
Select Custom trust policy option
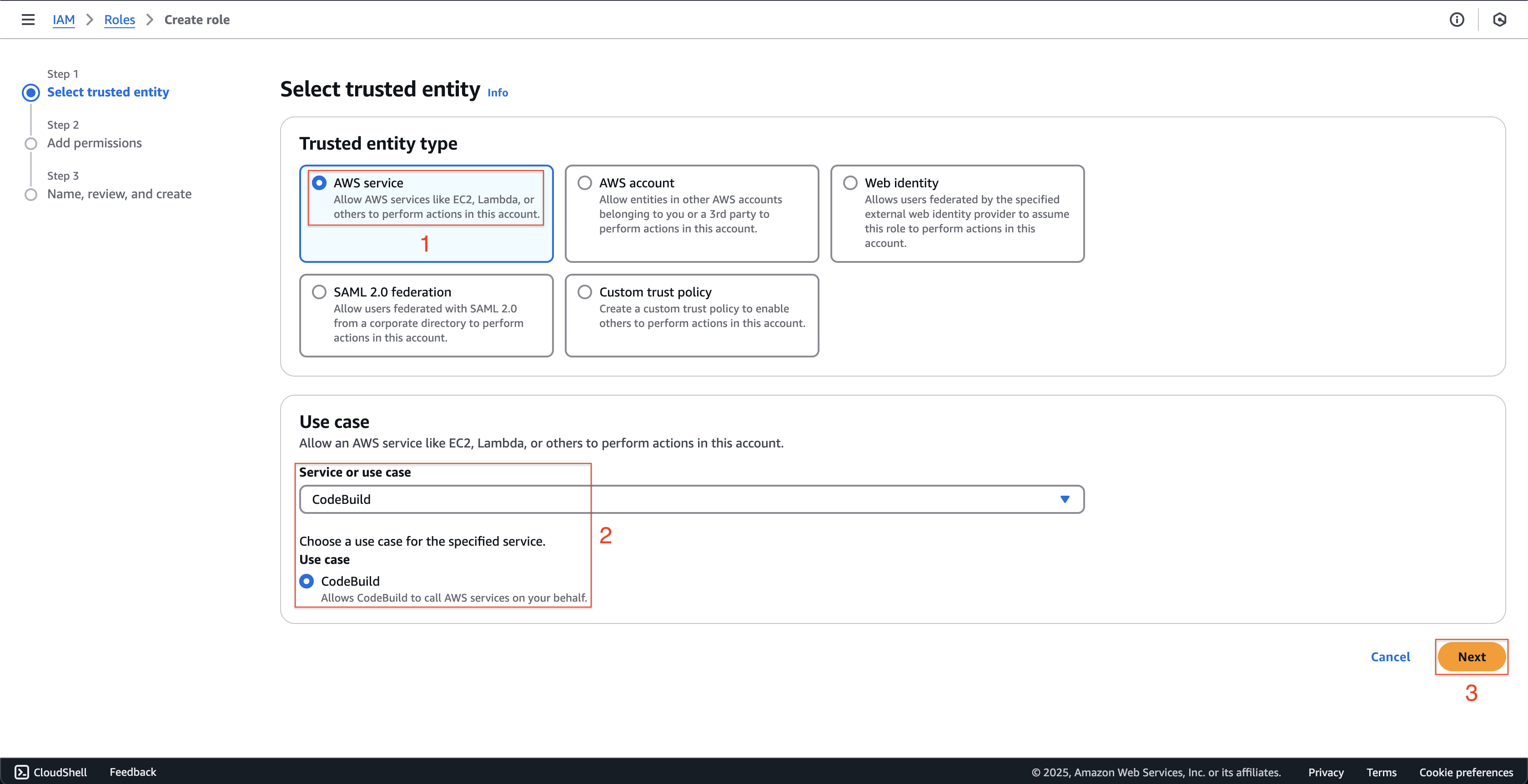click(x=584, y=291)
